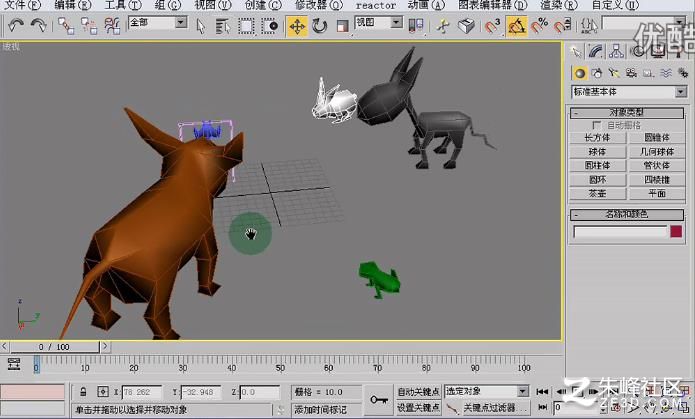The width and height of the screenshot is (695, 419).
Task: Toggle Window/Crossing selection mode
Action: pyautogui.click(x=269, y=27)
